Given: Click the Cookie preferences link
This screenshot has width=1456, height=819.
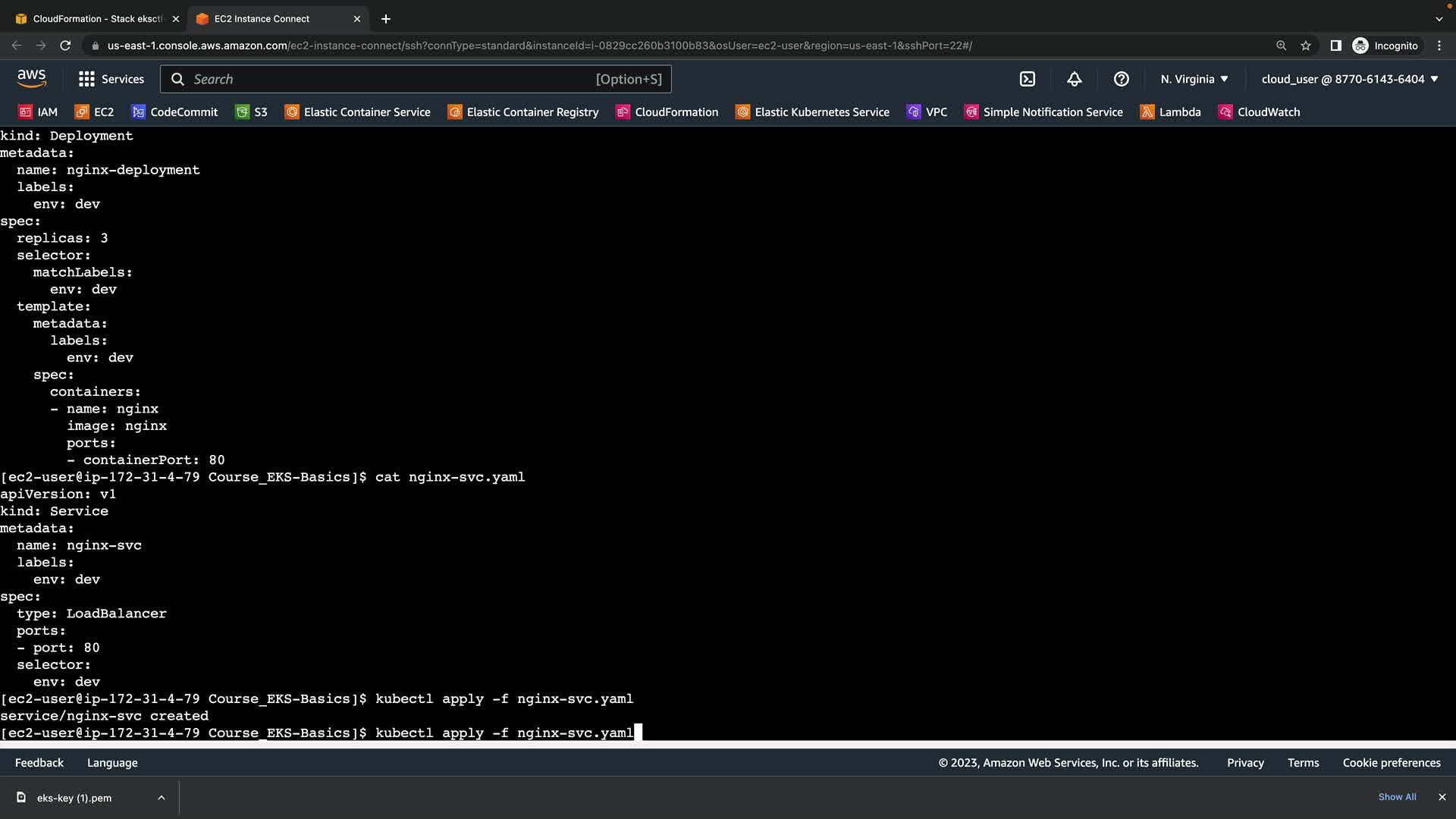Looking at the screenshot, I should (x=1391, y=763).
